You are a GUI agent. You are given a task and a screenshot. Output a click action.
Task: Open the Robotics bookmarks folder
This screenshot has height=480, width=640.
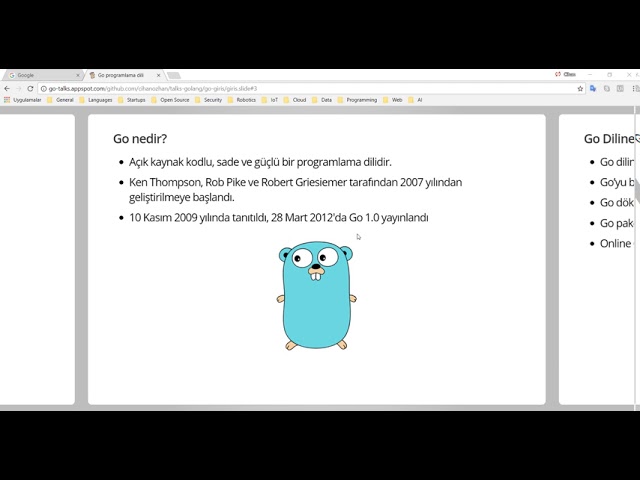[242, 100]
